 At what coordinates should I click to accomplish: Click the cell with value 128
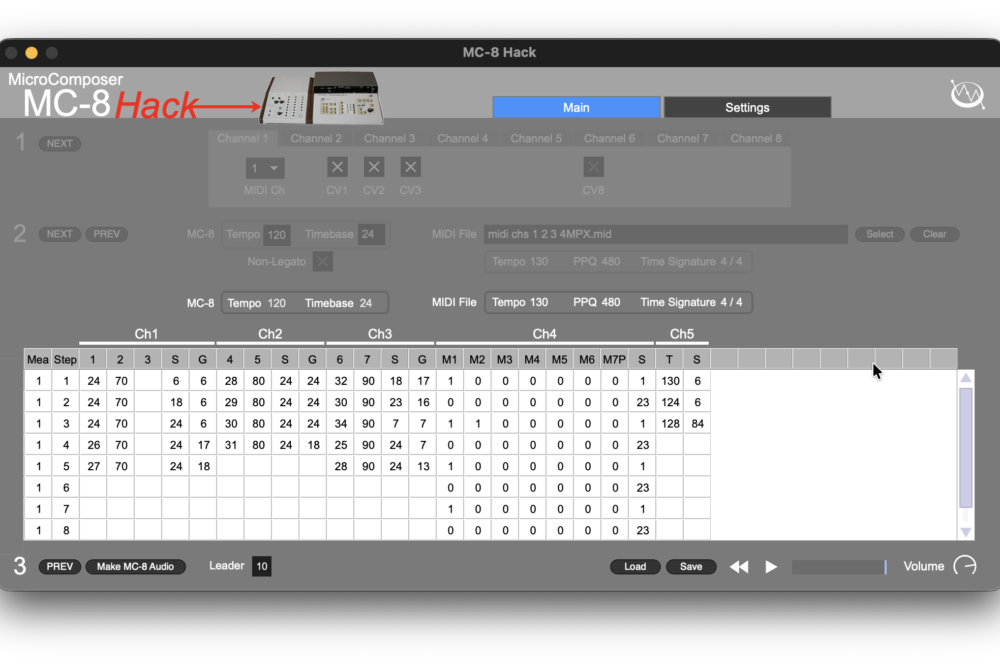coord(670,424)
